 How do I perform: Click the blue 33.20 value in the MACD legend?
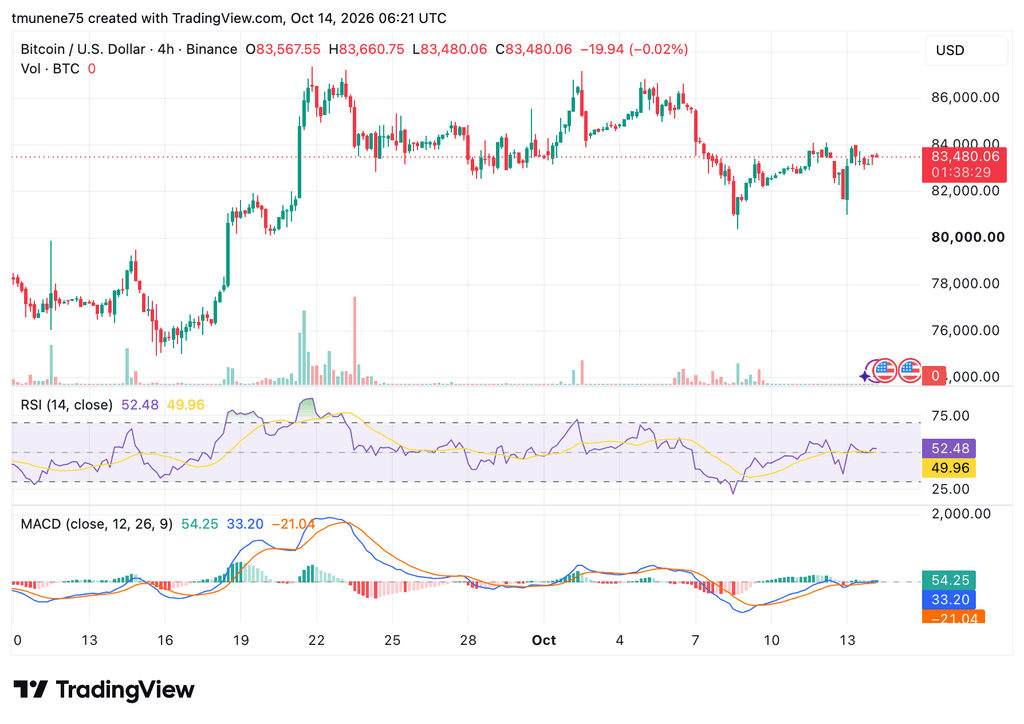coord(245,524)
